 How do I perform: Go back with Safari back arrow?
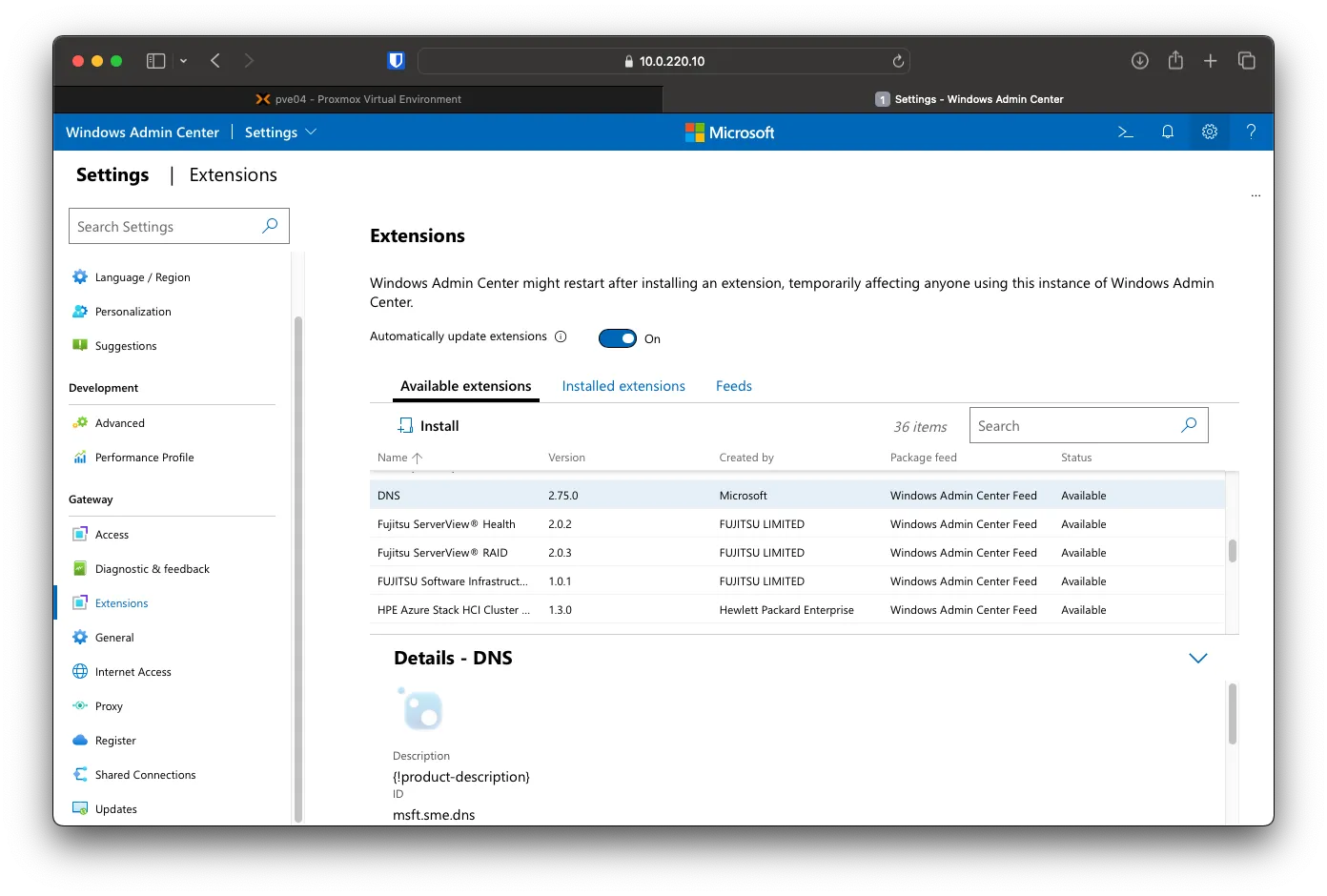tap(215, 61)
